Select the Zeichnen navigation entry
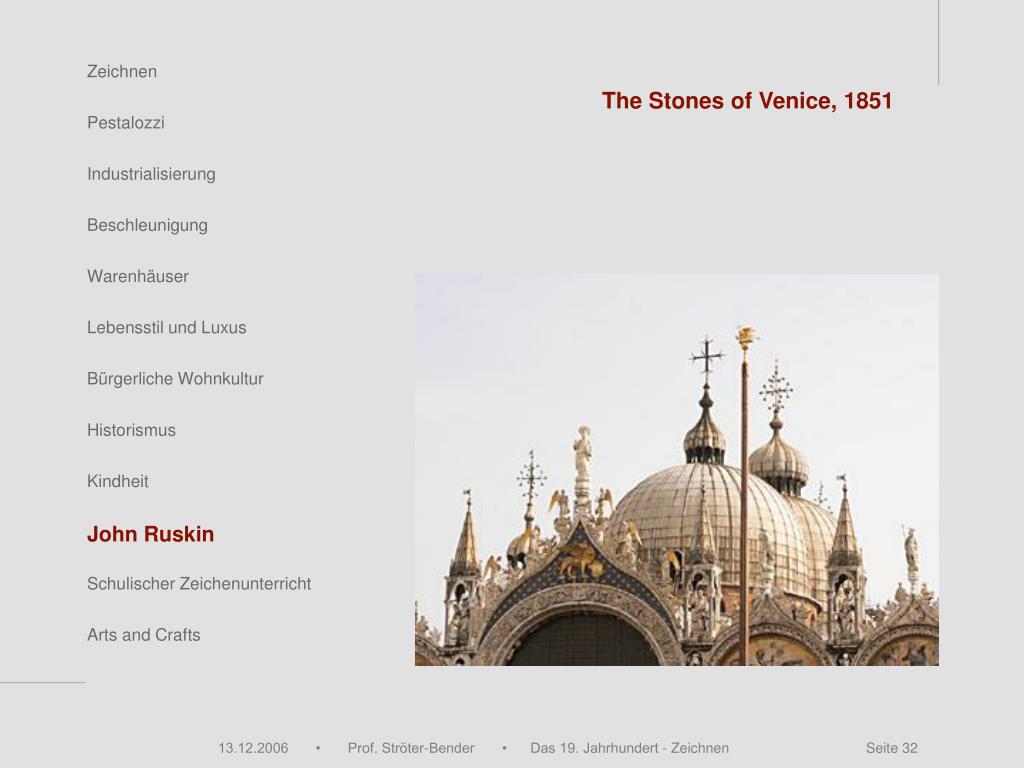 point(122,72)
